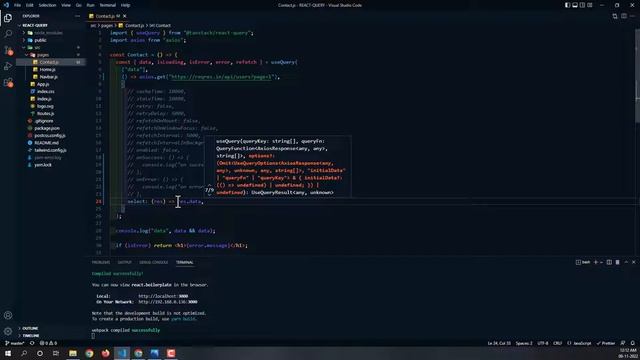
Task: Open the Extensions view
Action: pyautogui.click(x=8, y=82)
